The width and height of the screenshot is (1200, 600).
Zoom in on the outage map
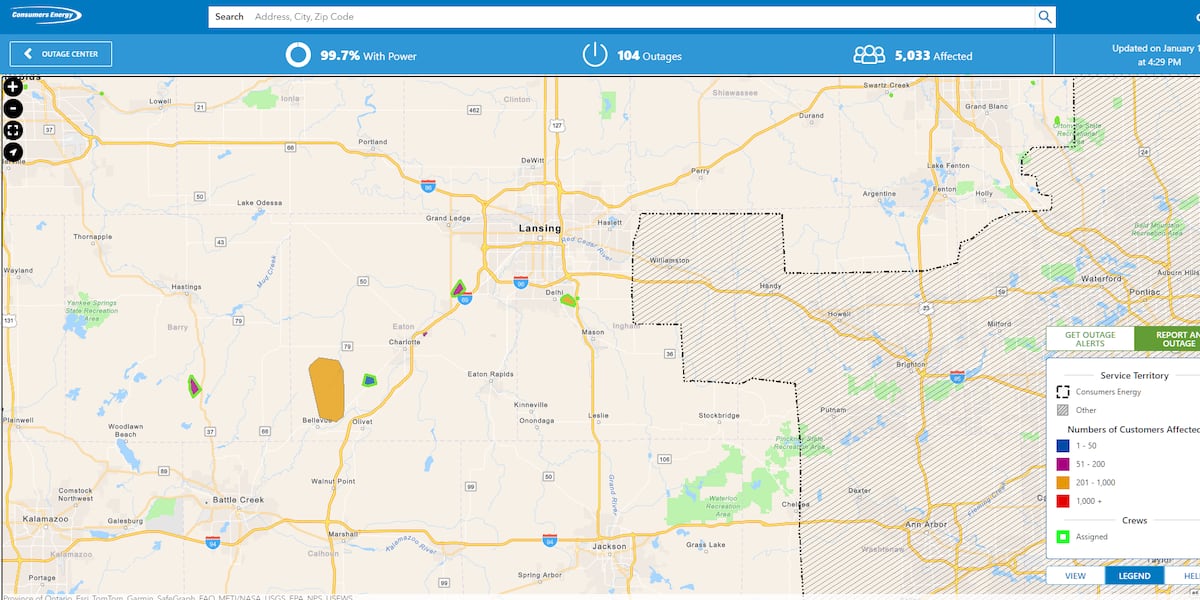[x=13, y=88]
